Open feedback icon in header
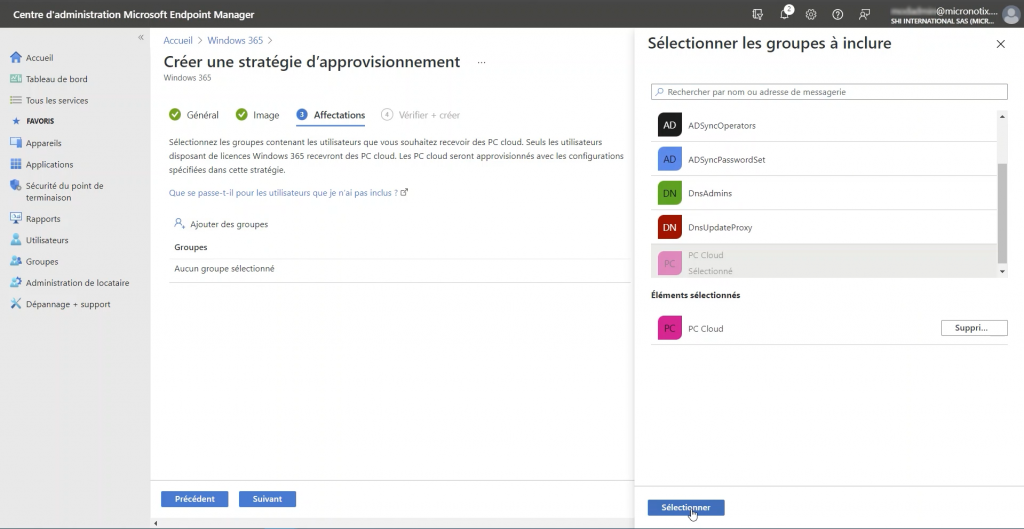 click(x=864, y=14)
